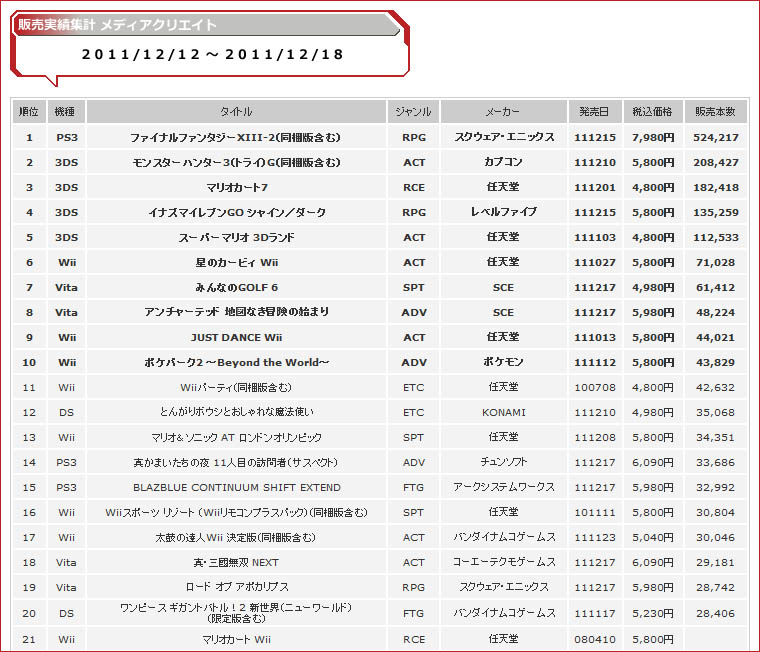
Task: Click the スクウェア・エニックス maker in rank 1 row
Action: tap(504, 137)
